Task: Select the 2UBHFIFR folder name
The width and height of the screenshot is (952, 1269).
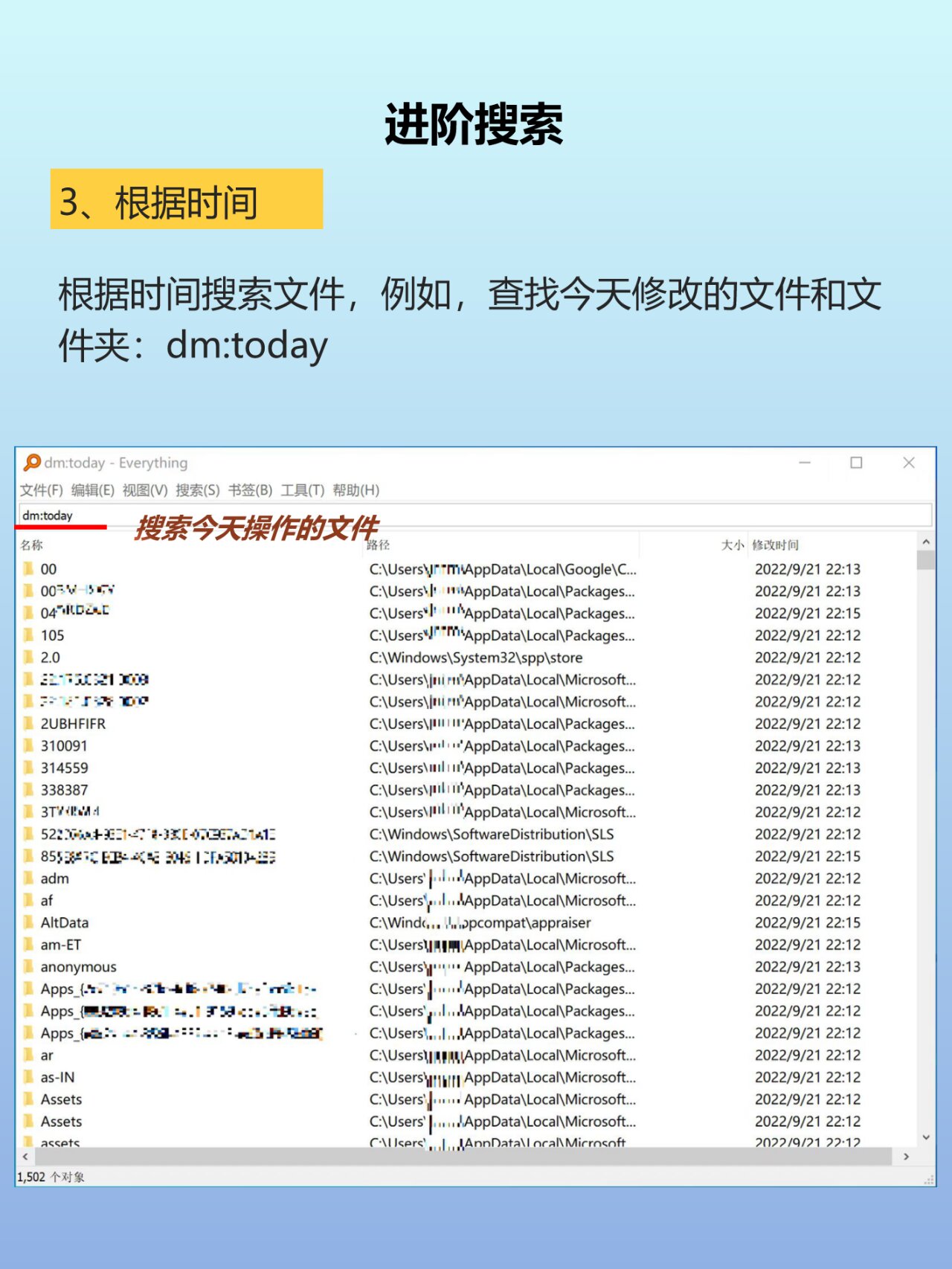Action: [x=73, y=724]
